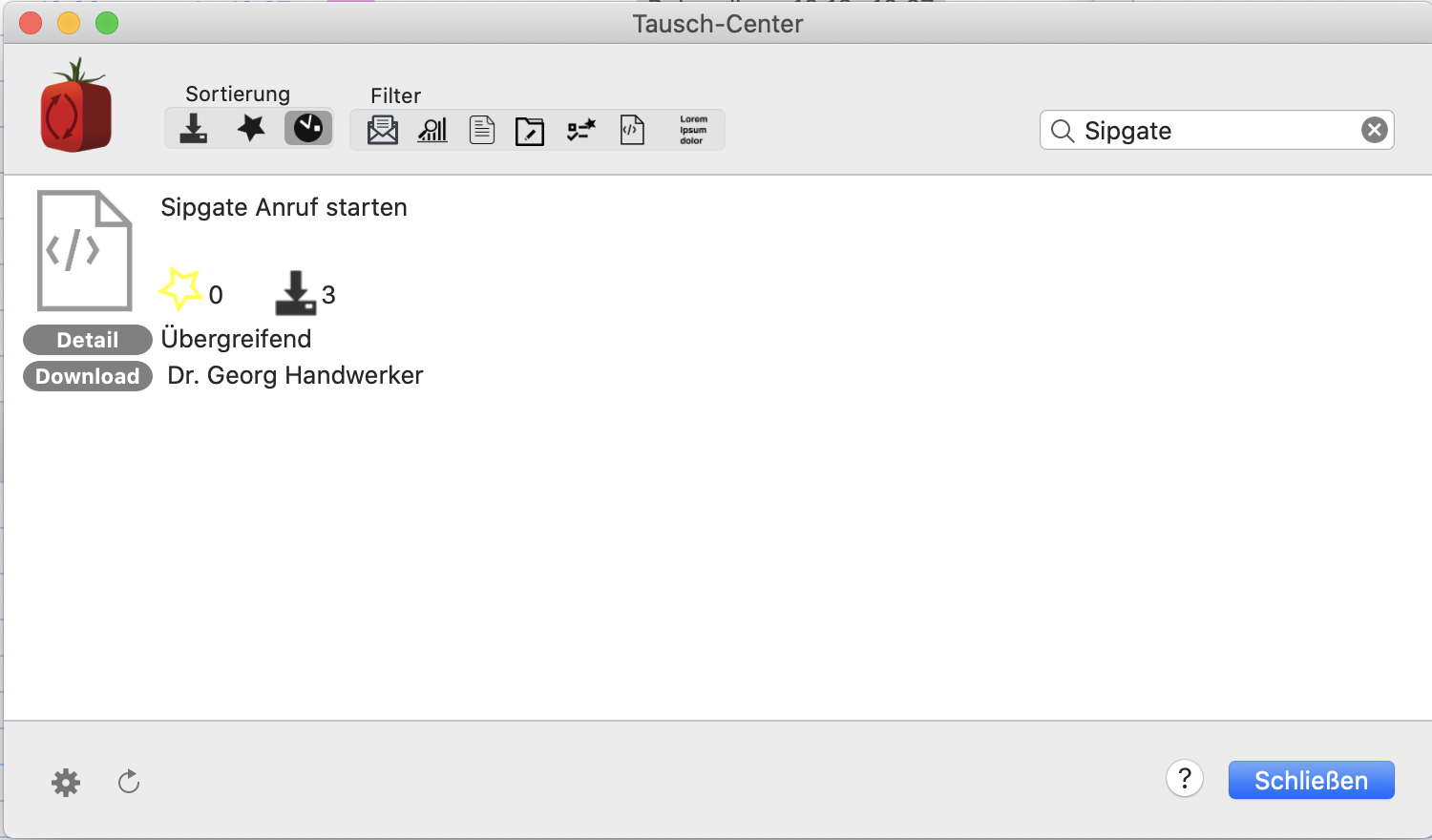Open Detail for Sipgate Anruf starten
Image resolution: width=1432 pixels, height=840 pixels.
[88, 340]
